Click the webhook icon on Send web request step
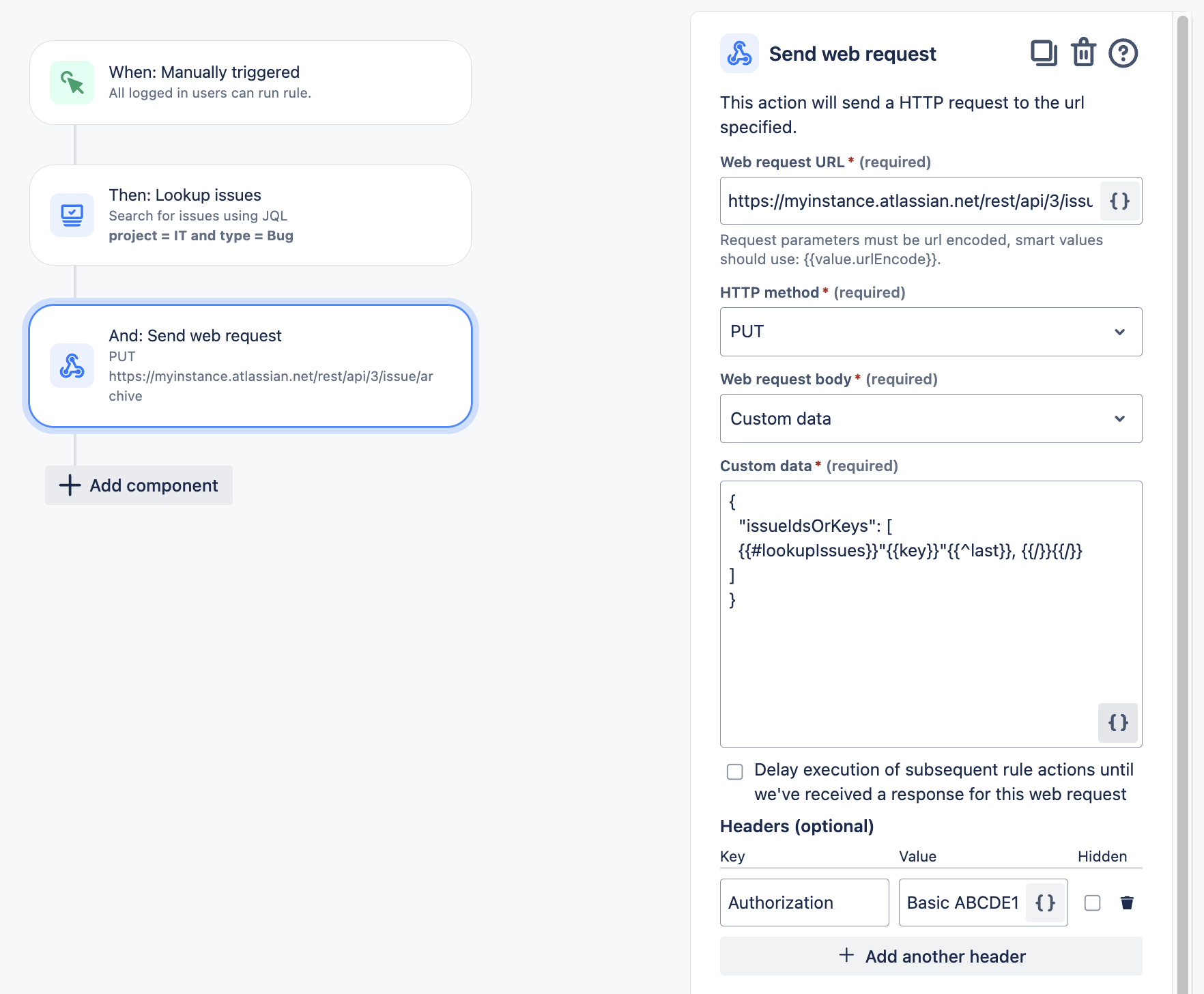This screenshot has width=1204, height=994. tap(72, 366)
